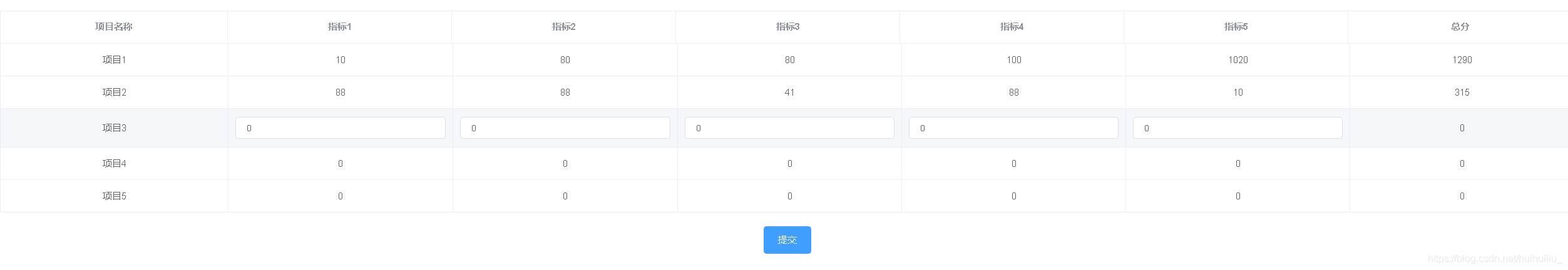This screenshot has width=1568, height=270.
Task: Focus the 指标5 input for 项目3
Action: click(1237, 128)
